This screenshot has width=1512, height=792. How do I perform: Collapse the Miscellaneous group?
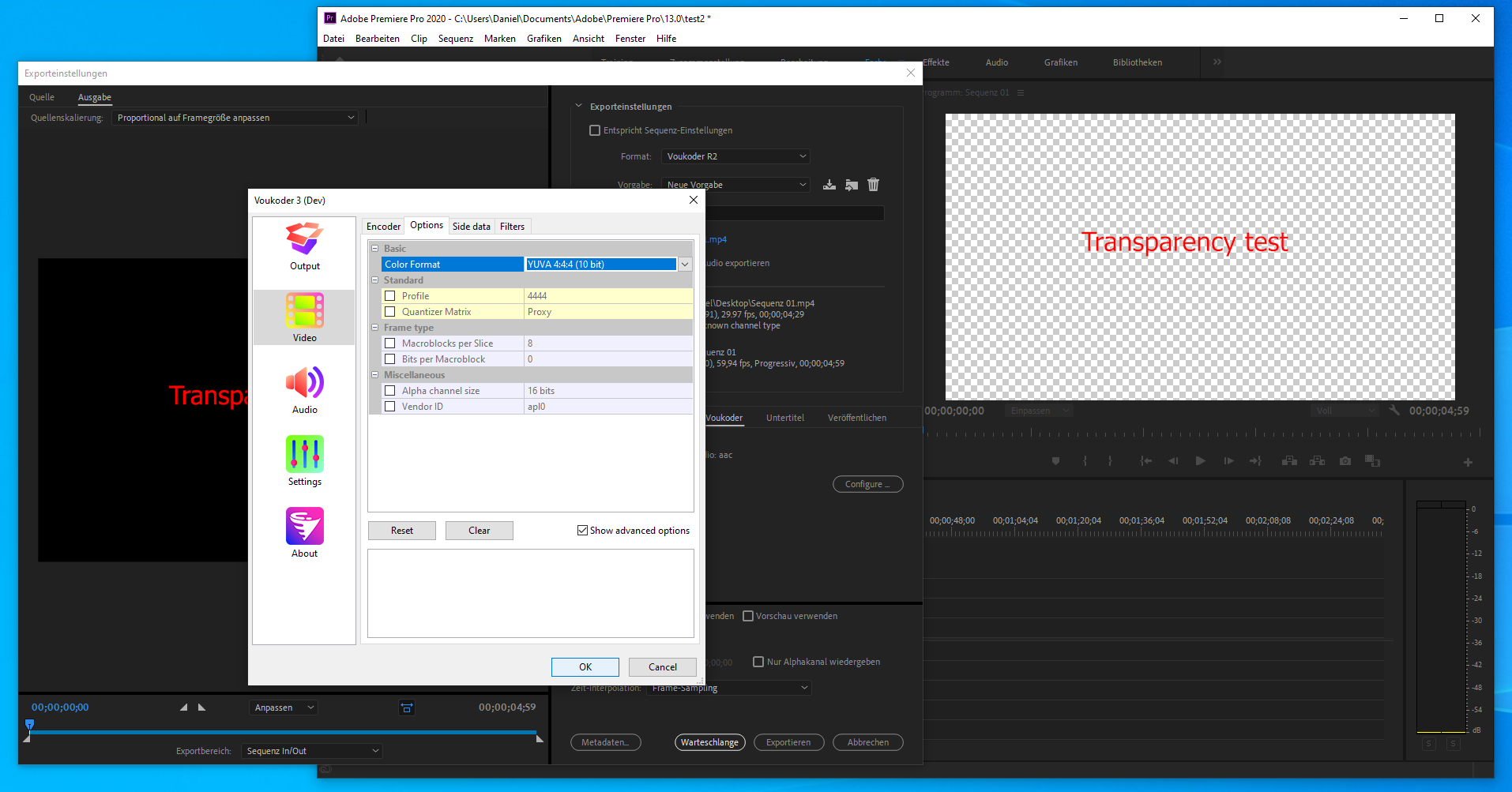[375, 375]
